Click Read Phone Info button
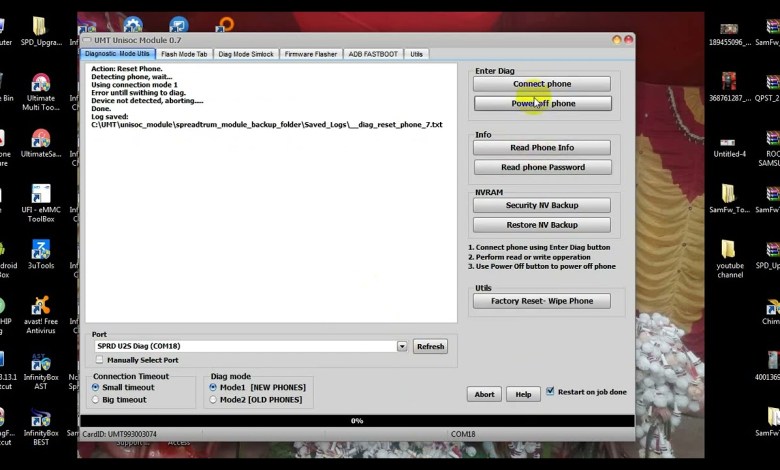The width and height of the screenshot is (780, 470). 542,148
